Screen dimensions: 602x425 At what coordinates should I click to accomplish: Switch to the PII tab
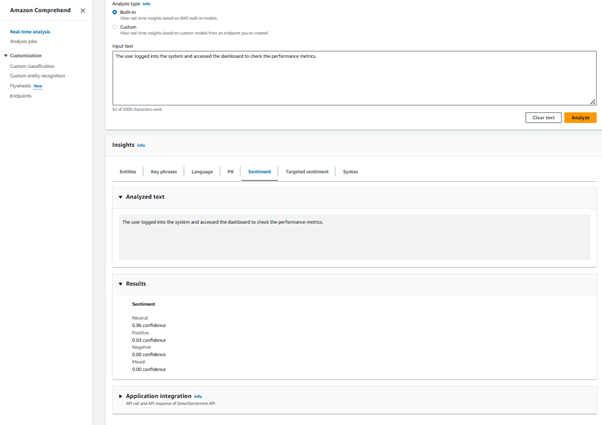point(230,172)
